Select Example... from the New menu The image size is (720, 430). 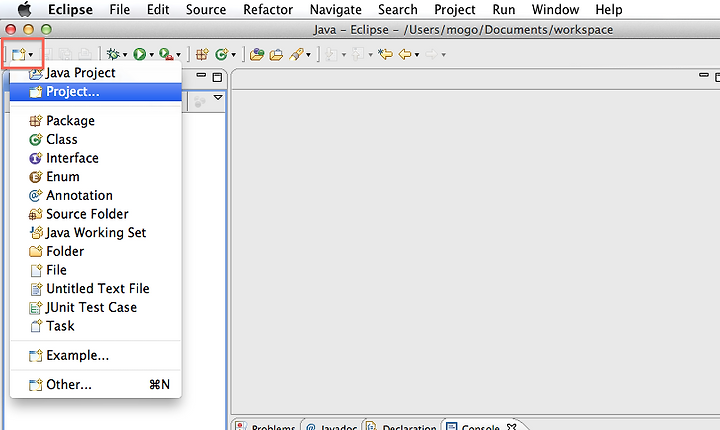(96, 356)
